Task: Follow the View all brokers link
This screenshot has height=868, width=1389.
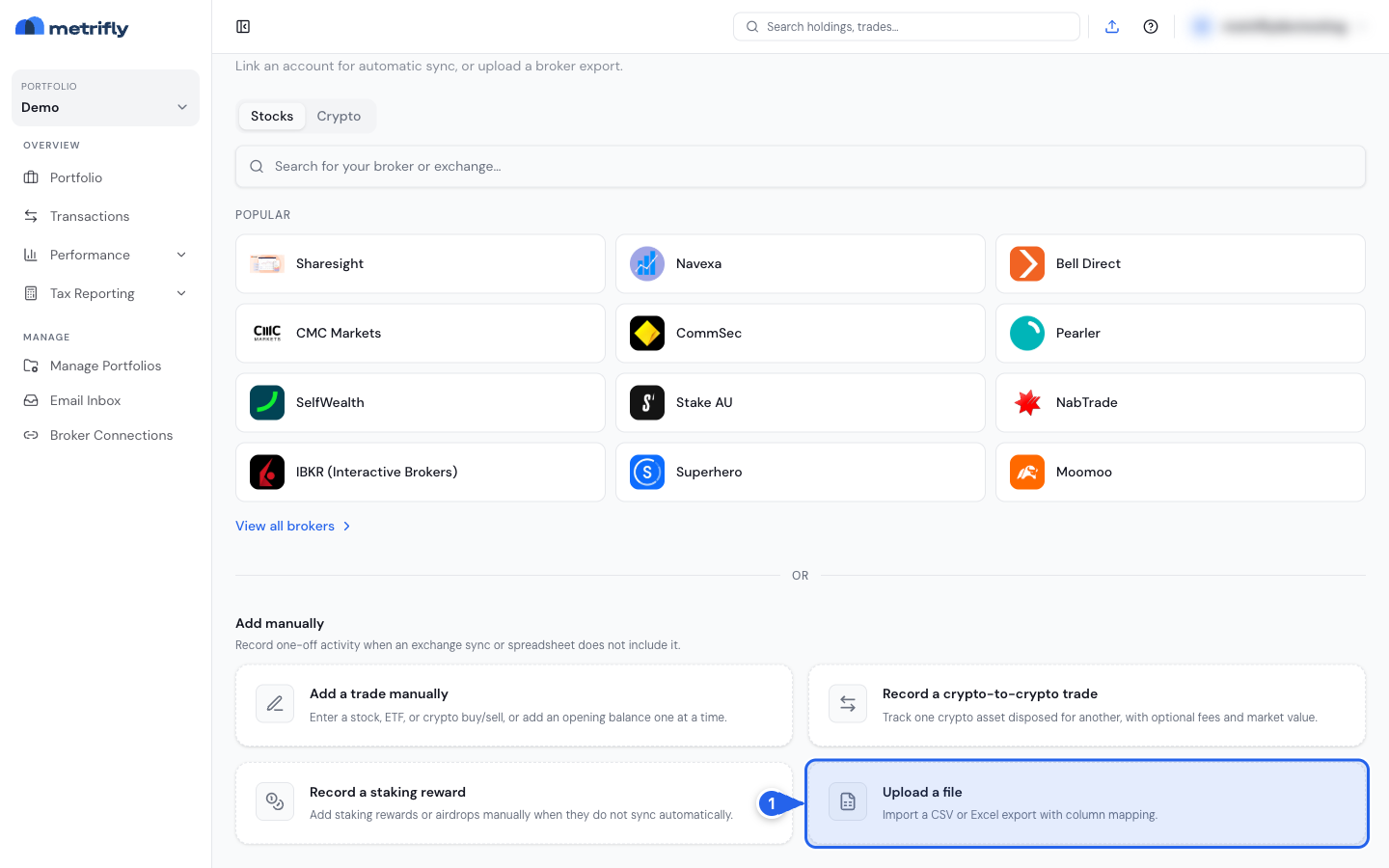Action: [293, 526]
